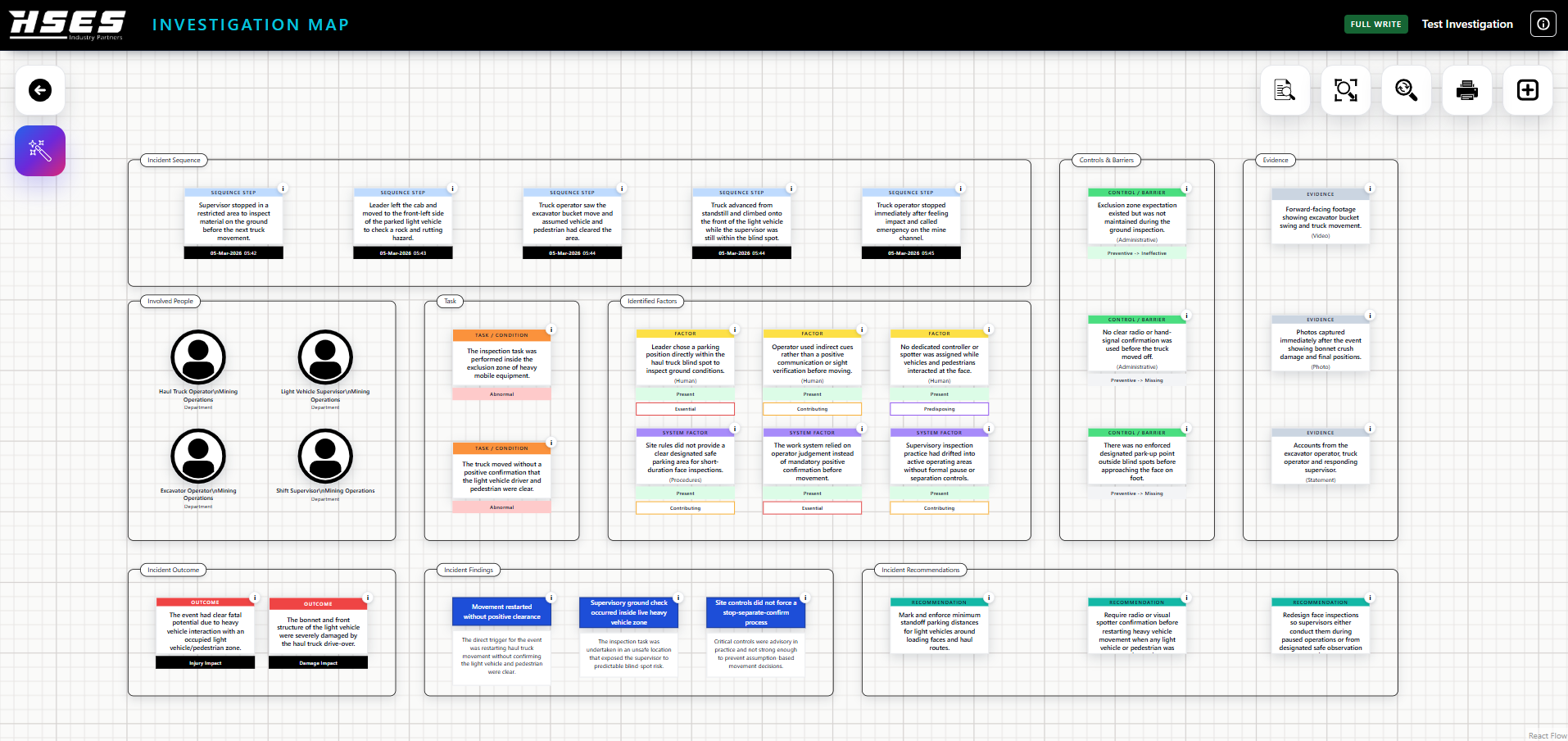
Task: Open the AI magic wand assistant
Action: 39,151
